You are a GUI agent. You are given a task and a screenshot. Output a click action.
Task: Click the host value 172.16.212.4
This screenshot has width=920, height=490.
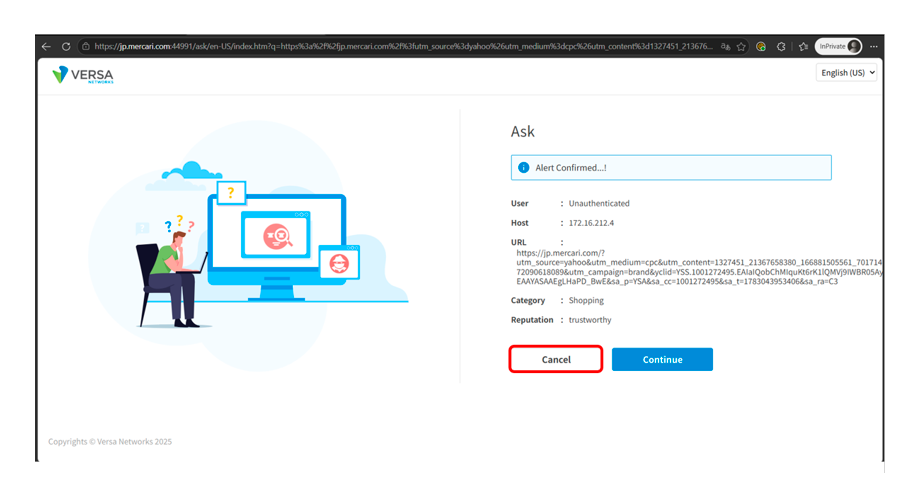pos(591,223)
